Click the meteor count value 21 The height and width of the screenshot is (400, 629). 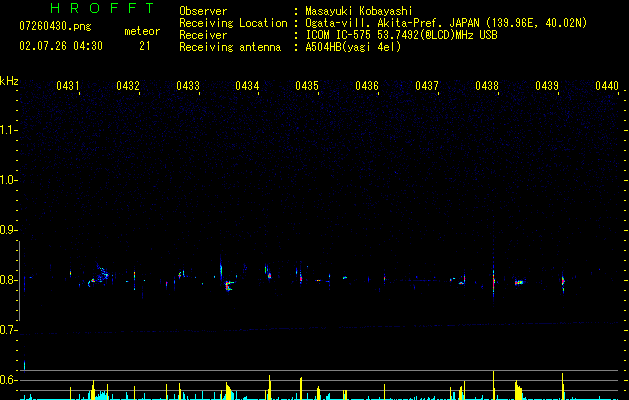point(145,46)
